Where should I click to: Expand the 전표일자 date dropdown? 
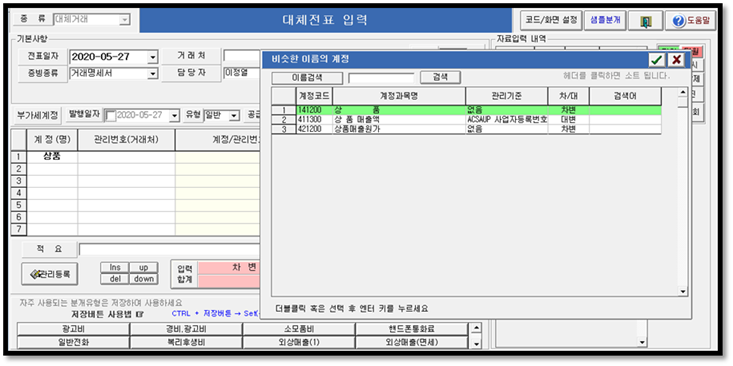point(152,57)
